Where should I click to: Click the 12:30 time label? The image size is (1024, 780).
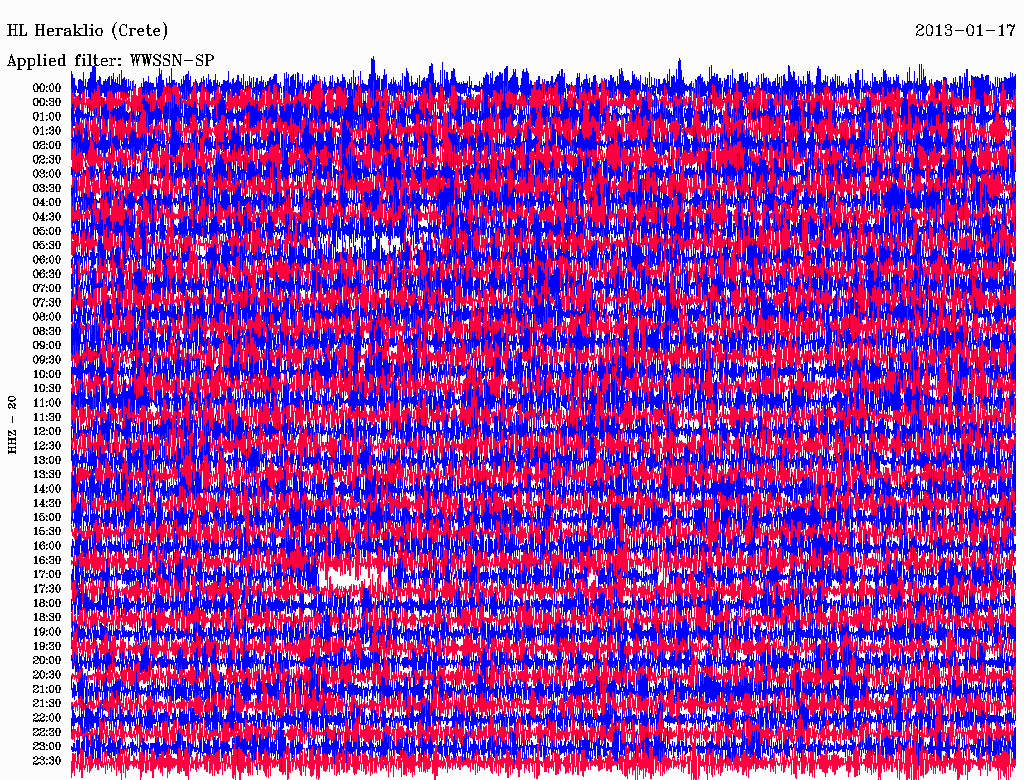pos(47,446)
